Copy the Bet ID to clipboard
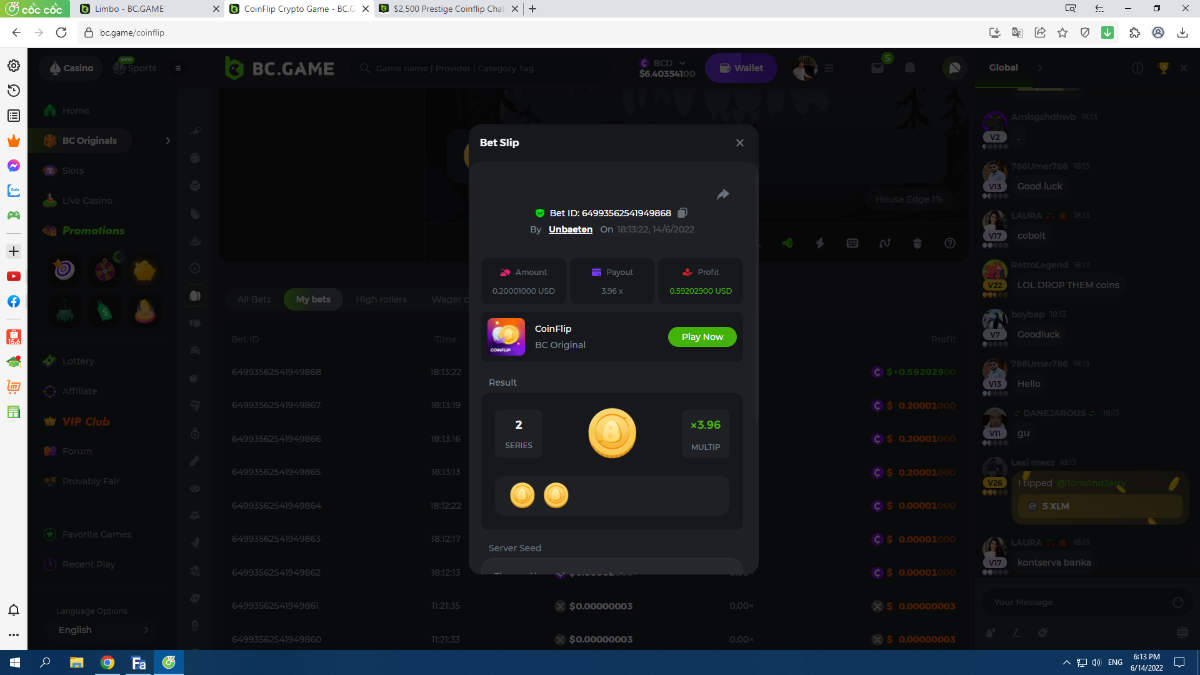 point(683,213)
